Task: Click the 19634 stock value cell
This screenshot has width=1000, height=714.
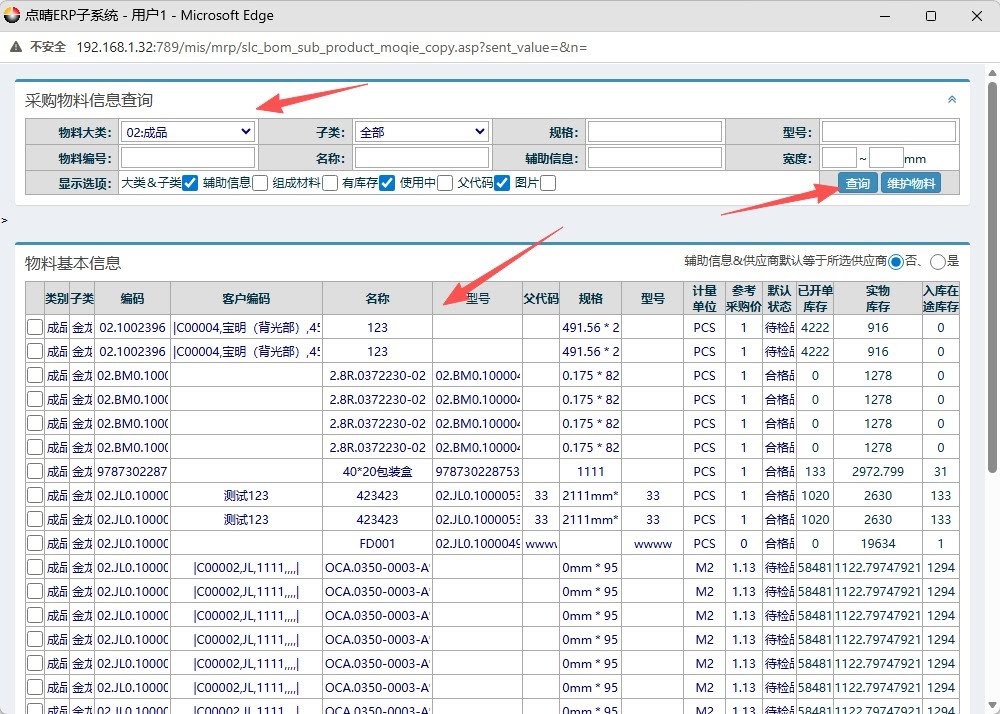Action: pyautogui.click(x=878, y=544)
